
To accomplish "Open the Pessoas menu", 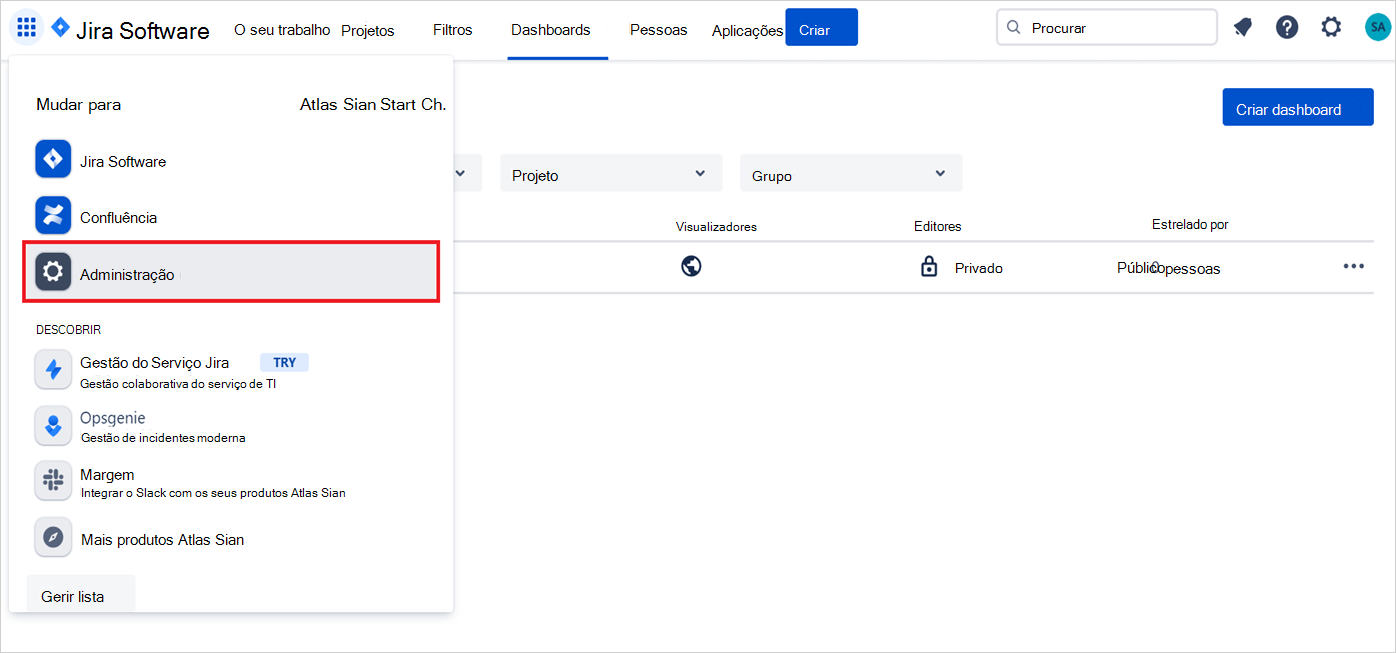I will 658,30.
